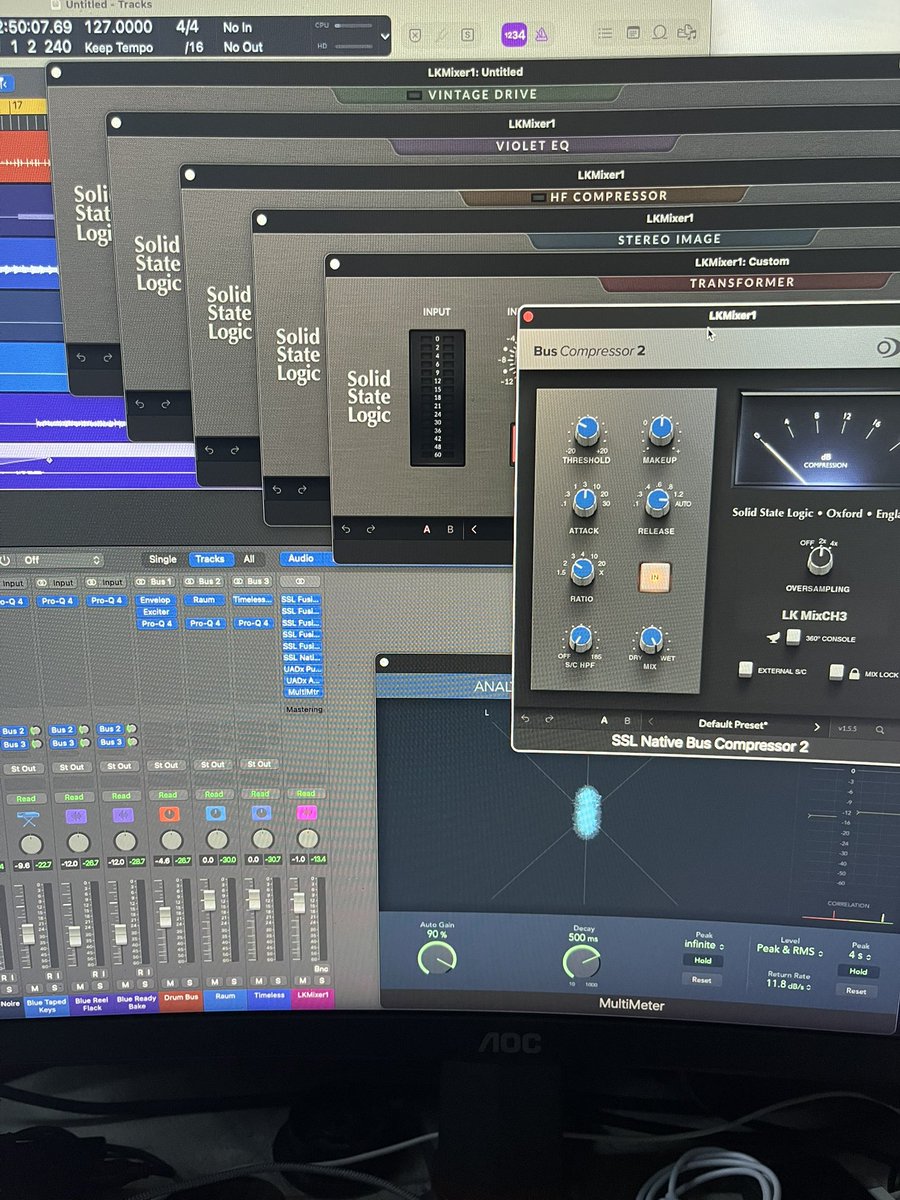The image size is (900, 1200).
Task: Click the Timeless blue channel icon
Action: coord(261,814)
